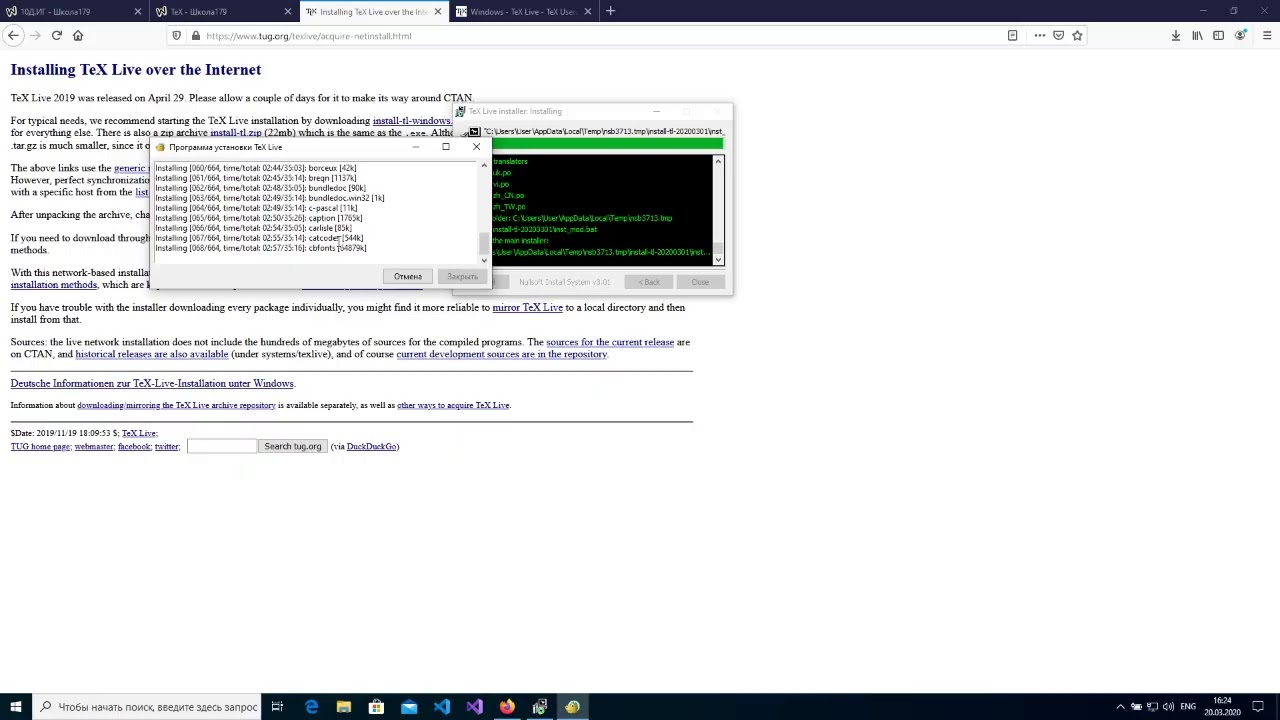Open the Firefox account menu
Viewport: 1280px width, 720px height.
coord(1240,36)
